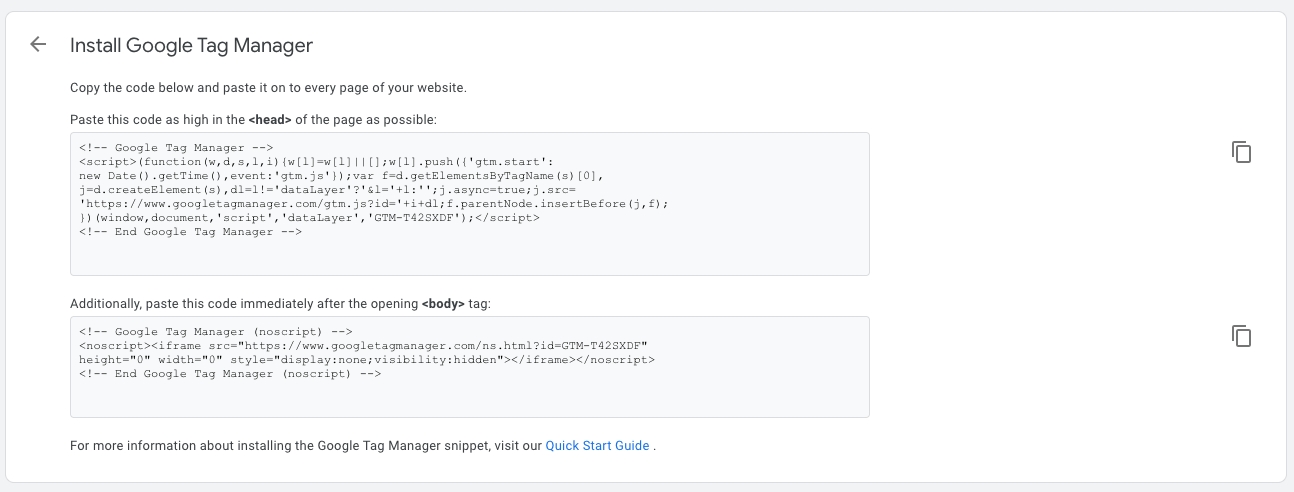Screen dimensions: 1294x492
Task: Click the line ending with 'GTM-T42SXDF');</script>
Action: [x=309, y=217]
